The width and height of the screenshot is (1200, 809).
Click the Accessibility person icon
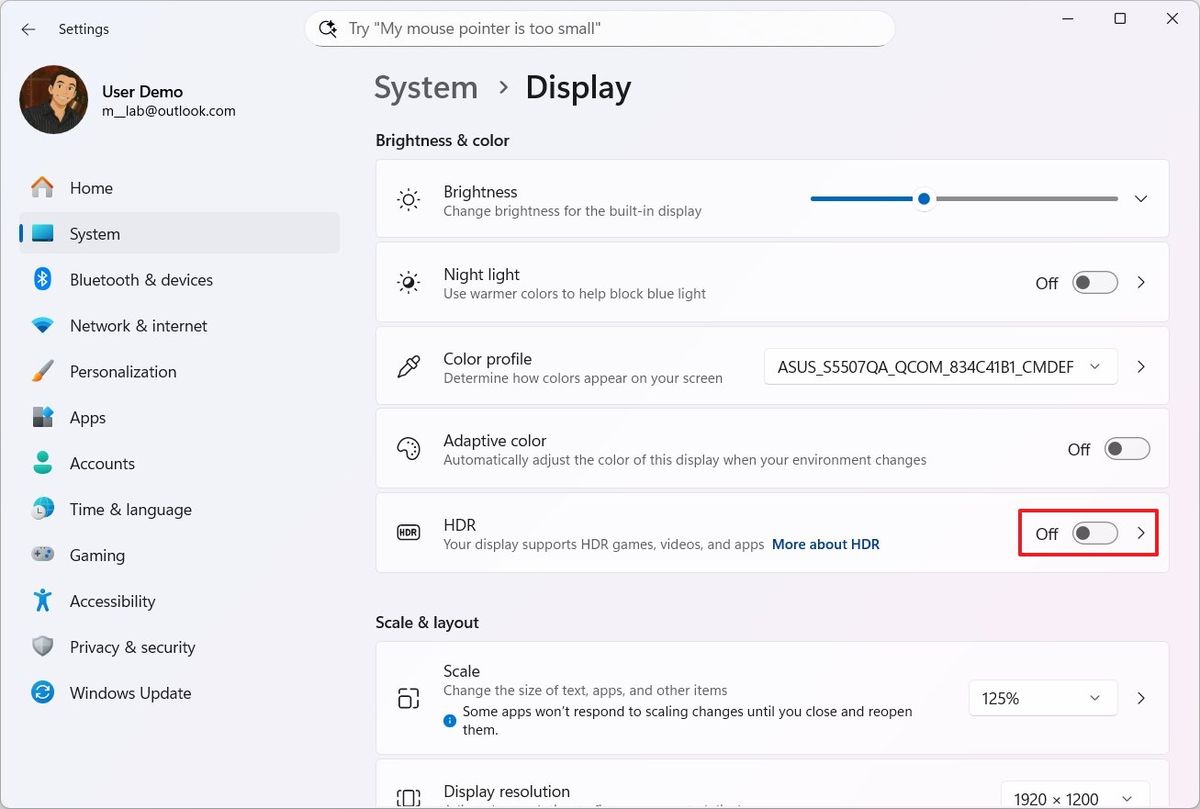click(x=41, y=601)
